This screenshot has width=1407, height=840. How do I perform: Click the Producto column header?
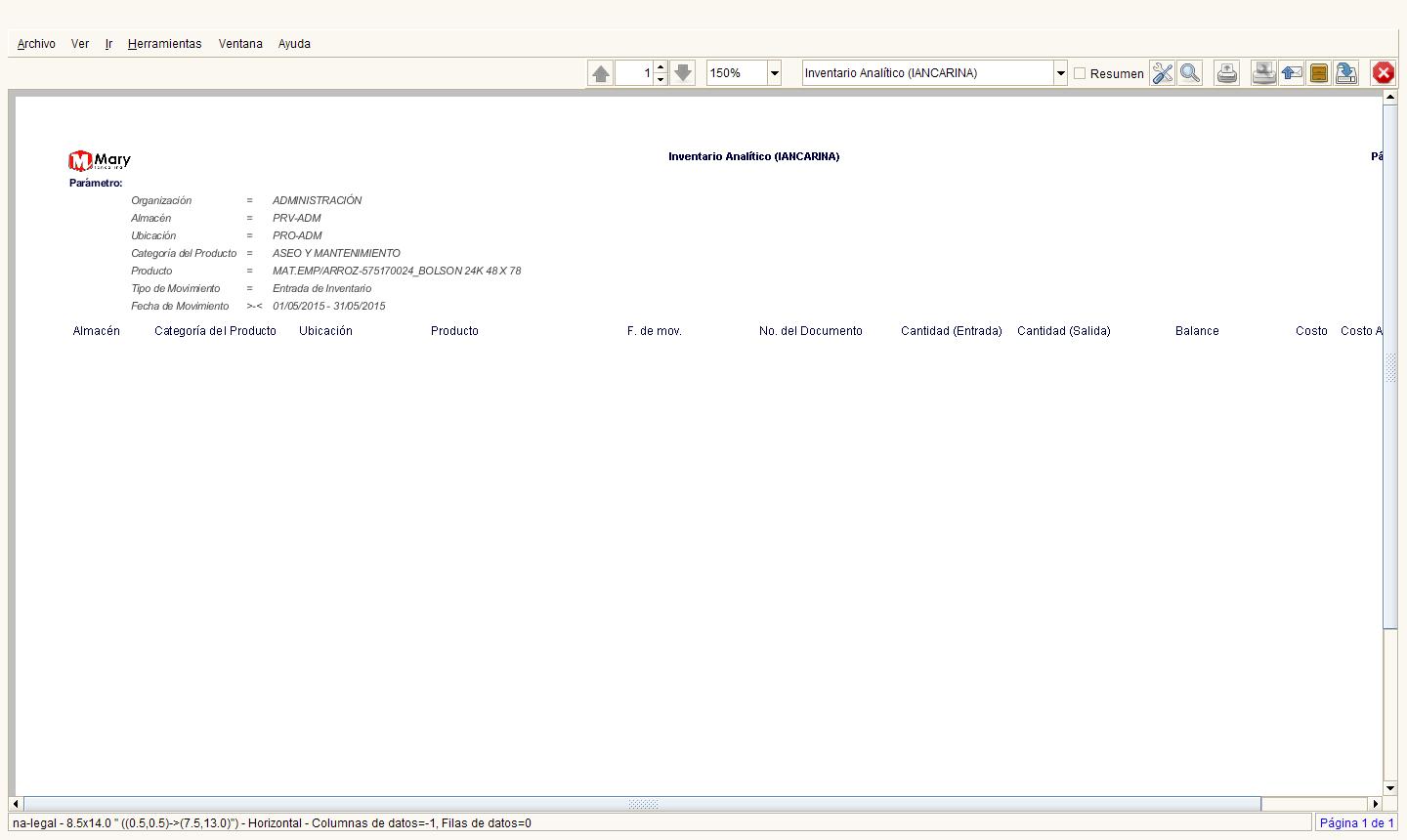(x=454, y=331)
